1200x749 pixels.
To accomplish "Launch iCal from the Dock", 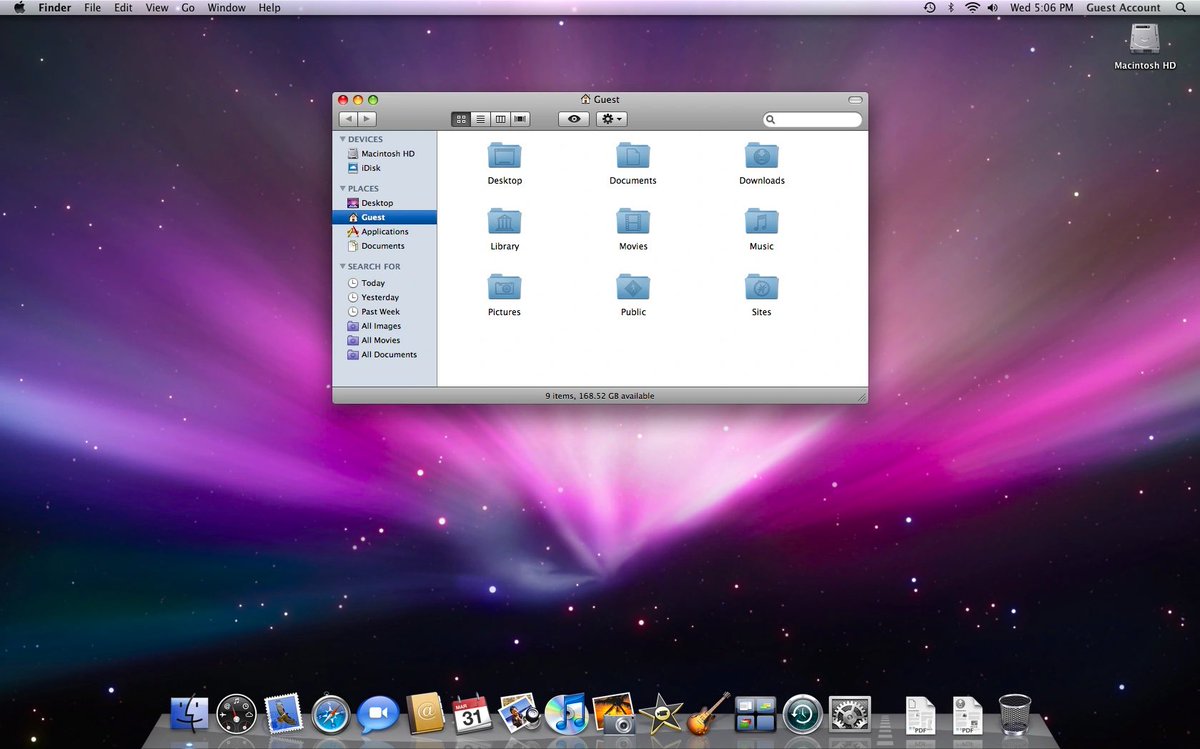I will [x=472, y=714].
